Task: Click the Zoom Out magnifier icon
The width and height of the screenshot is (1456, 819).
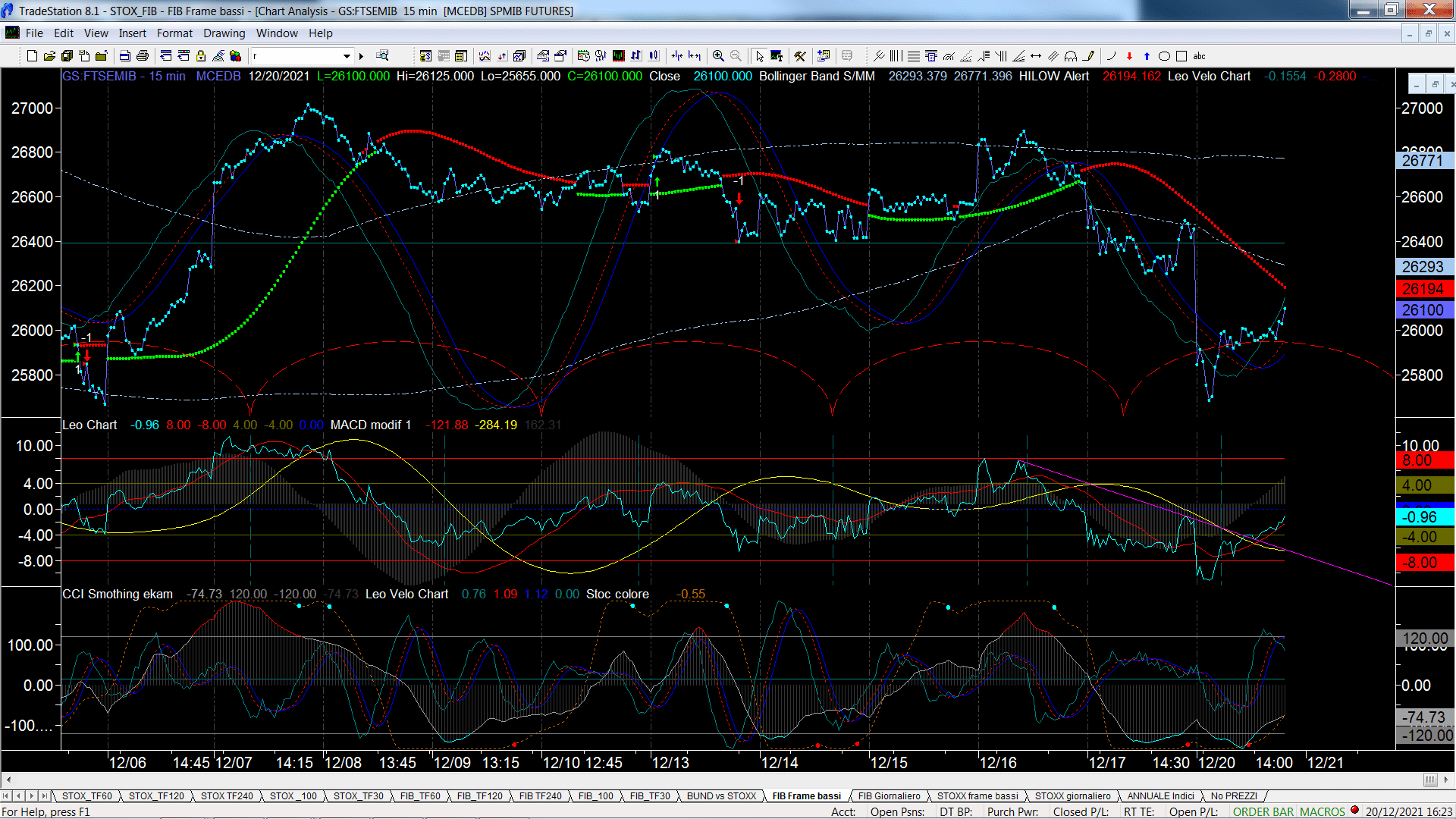Action: pos(736,56)
